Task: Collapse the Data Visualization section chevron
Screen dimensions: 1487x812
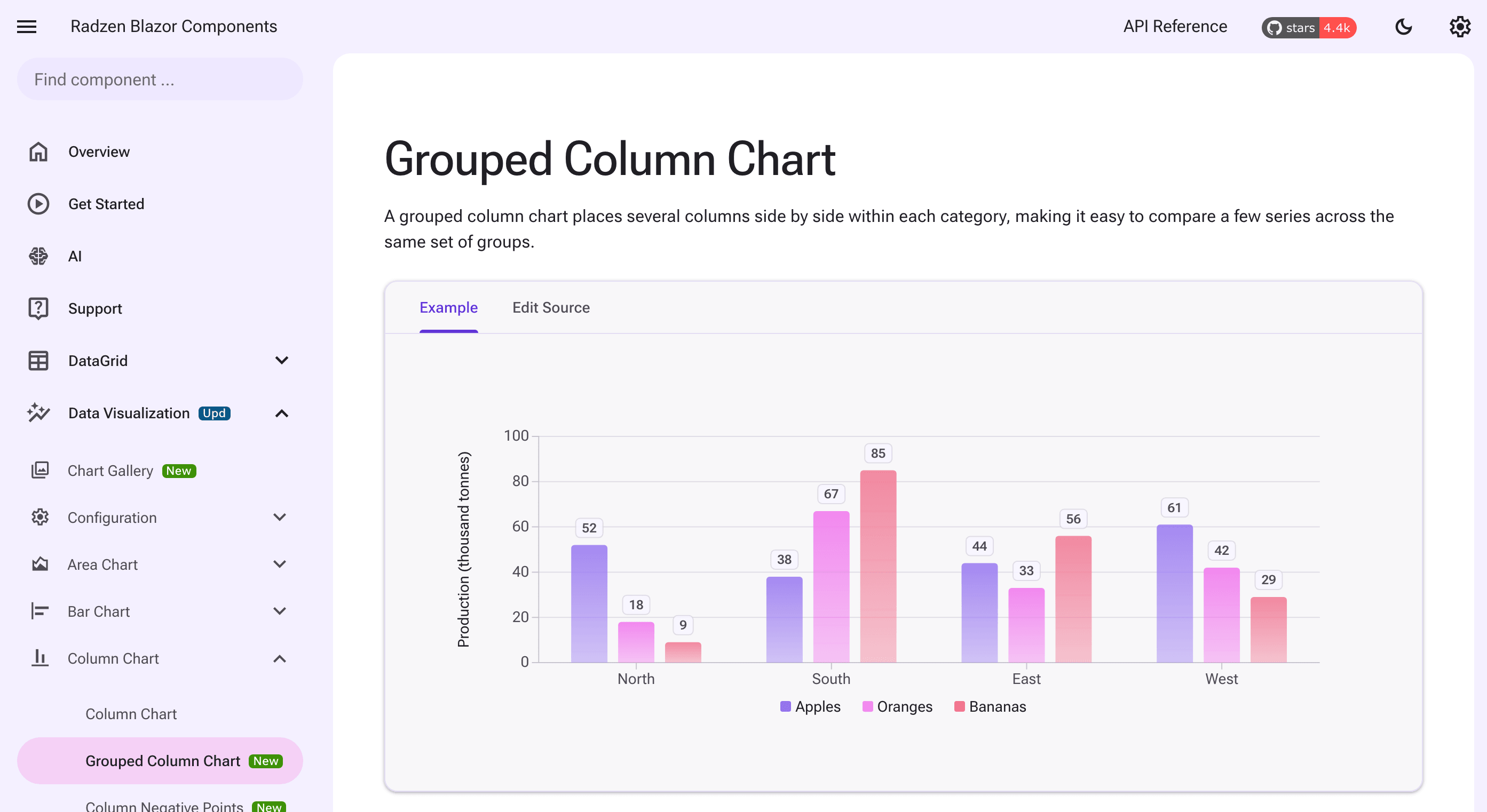Action: click(x=282, y=413)
